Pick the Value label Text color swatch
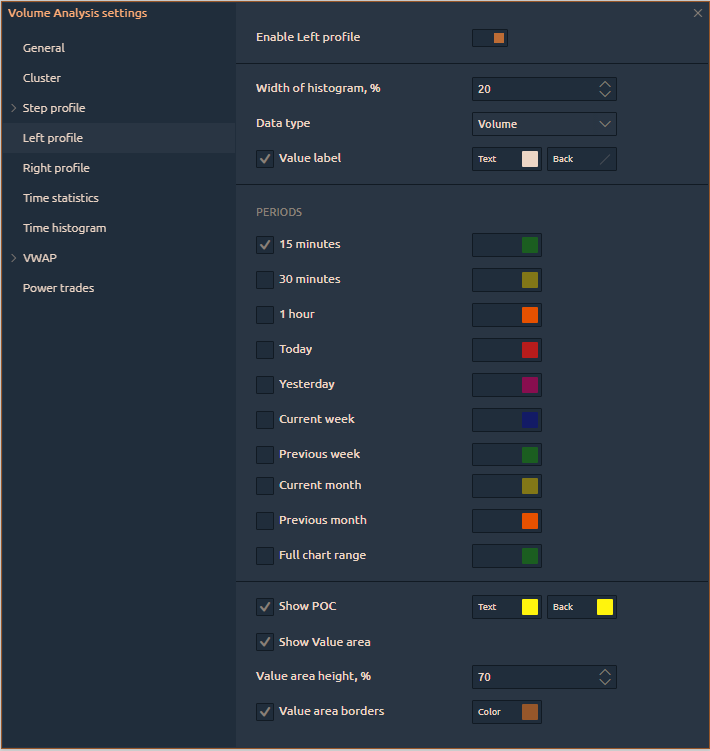The width and height of the screenshot is (710, 751). tap(530, 159)
